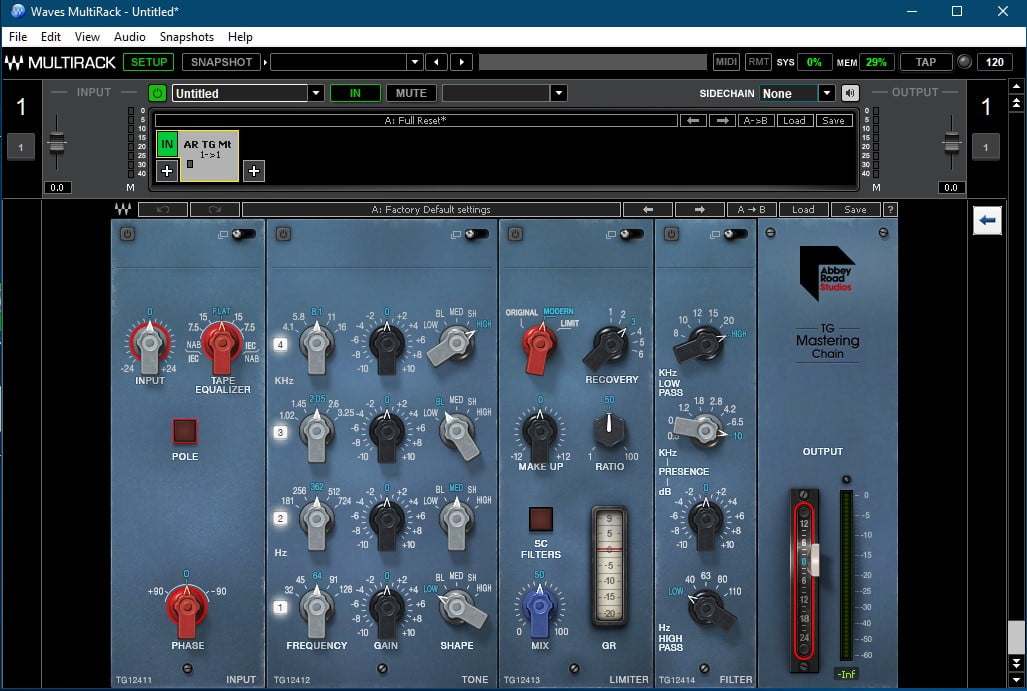Select the AR TG Mt plugin slot
Screen dimensions: 1027x691
(209, 156)
